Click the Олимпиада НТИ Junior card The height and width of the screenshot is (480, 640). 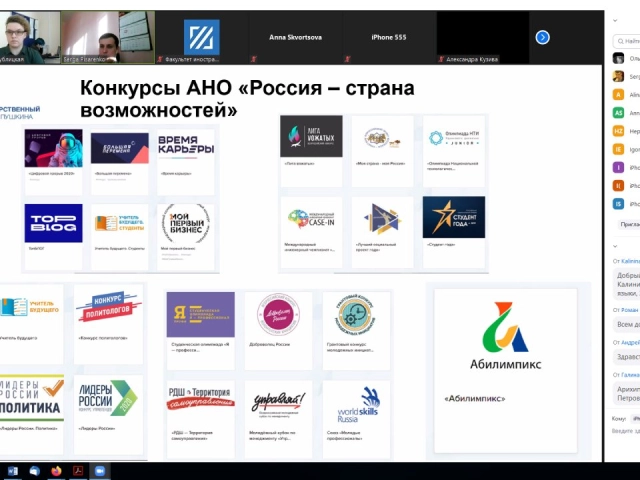point(454,151)
